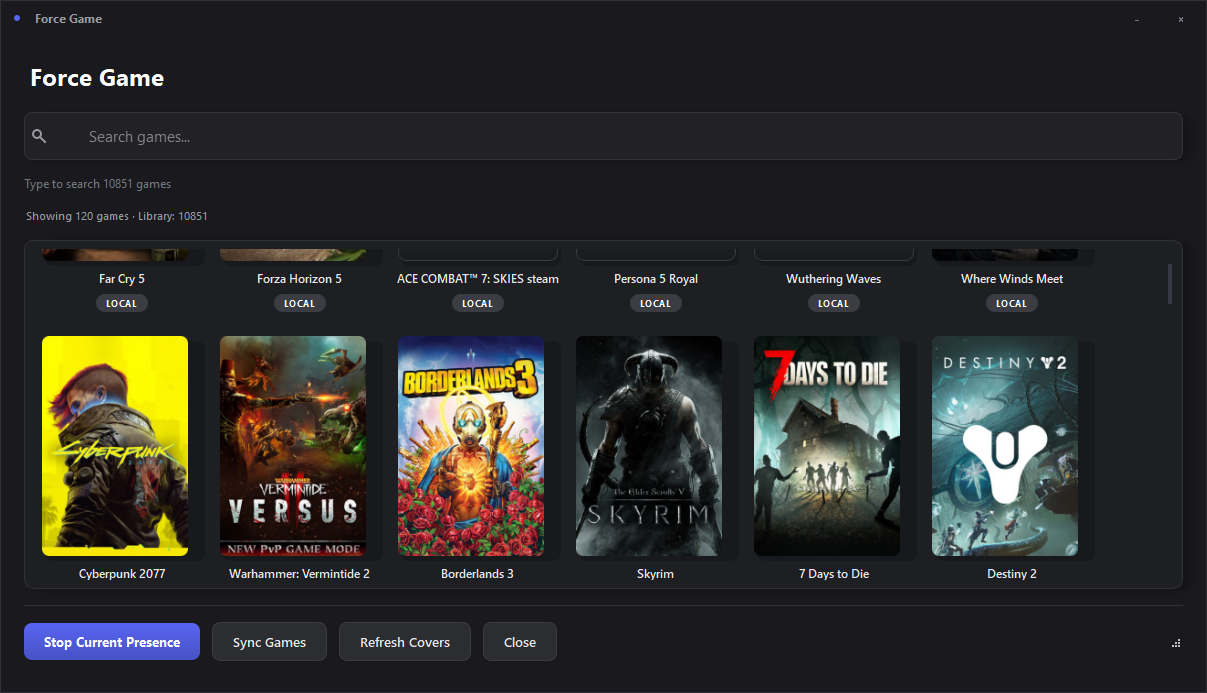Click the Warhammer: Vermintide 2 name label
The height and width of the screenshot is (693, 1207).
[x=300, y=574]
